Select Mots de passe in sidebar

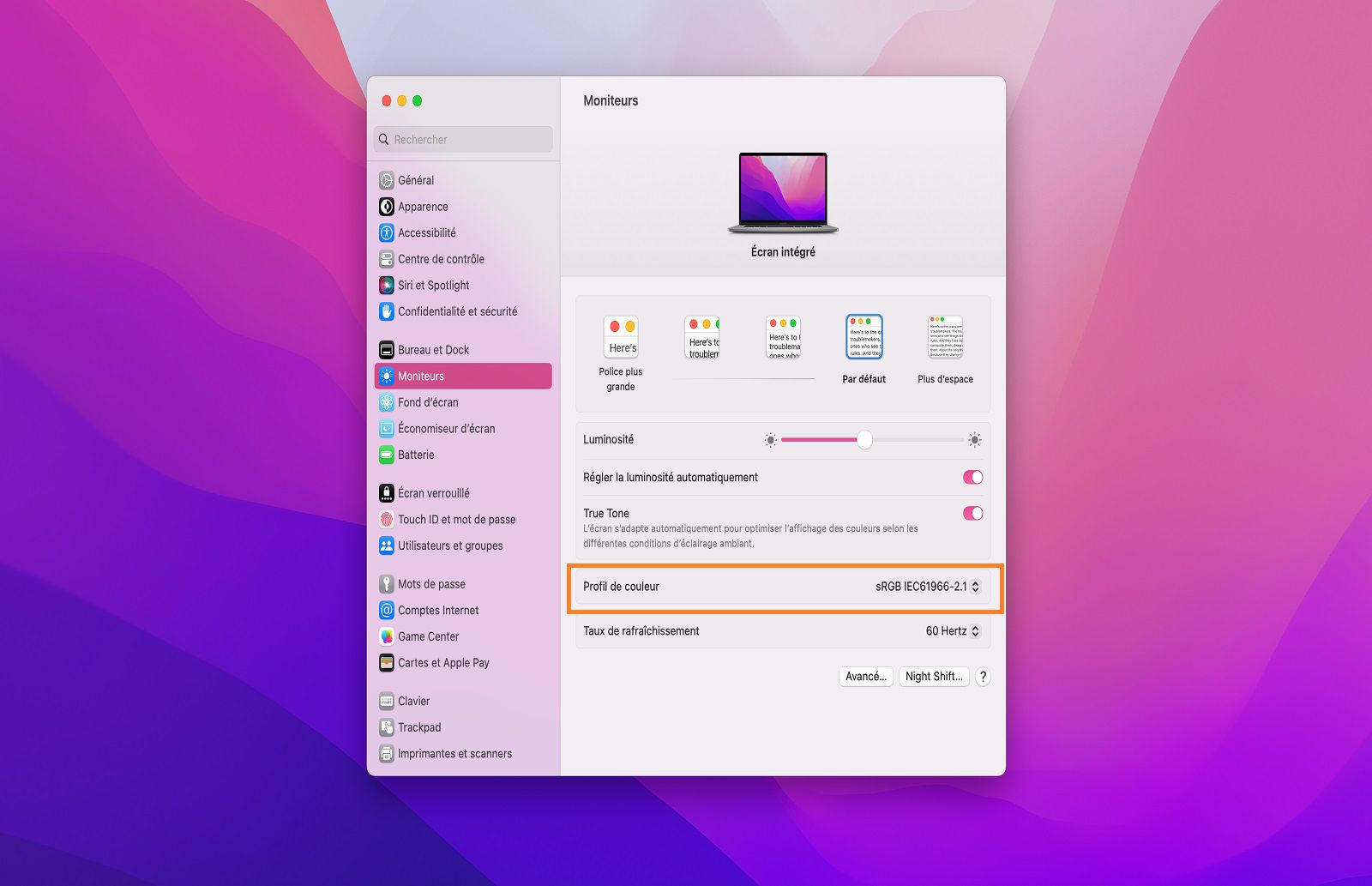click(463, 584)
